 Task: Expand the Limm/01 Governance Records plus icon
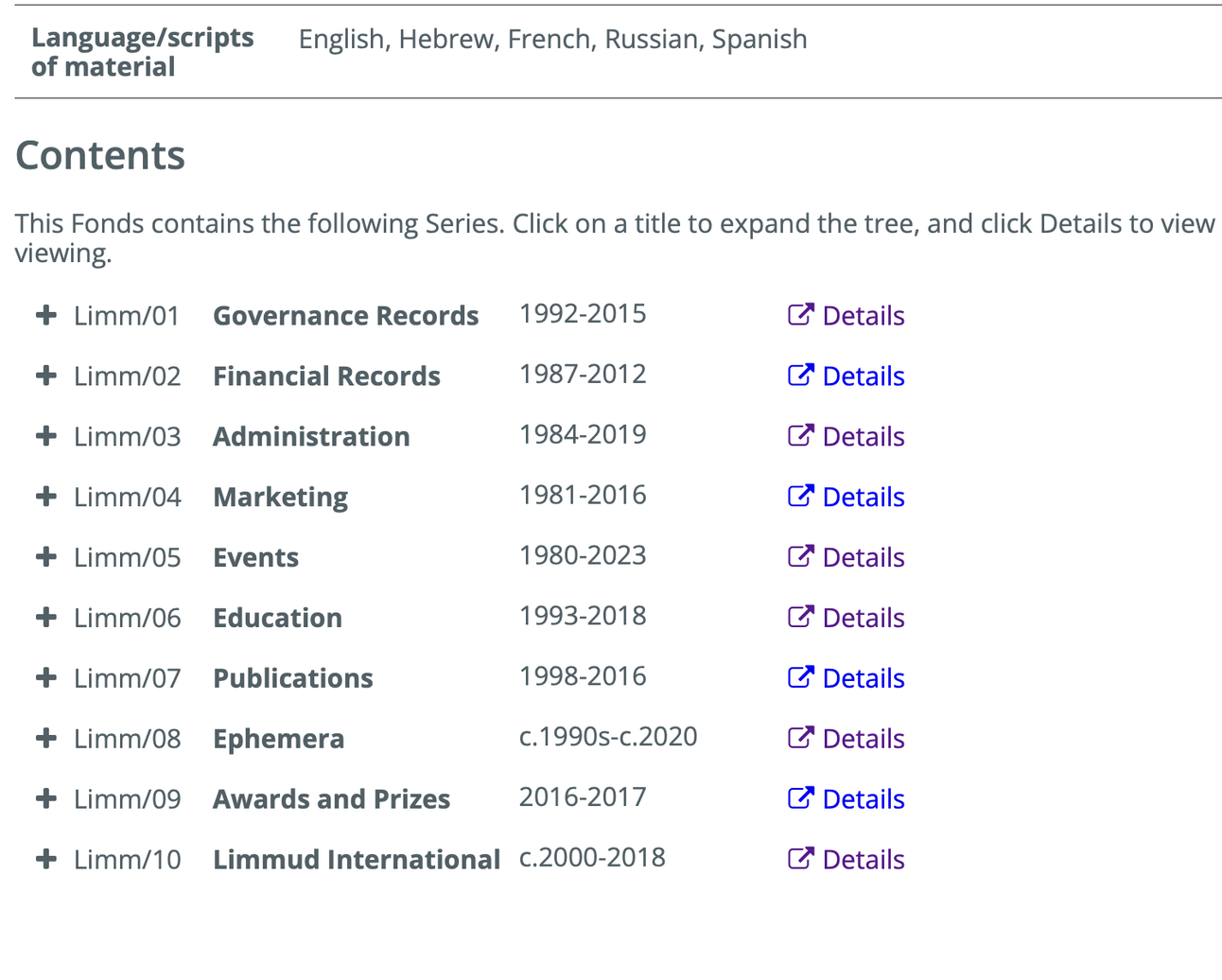[45, 315]
